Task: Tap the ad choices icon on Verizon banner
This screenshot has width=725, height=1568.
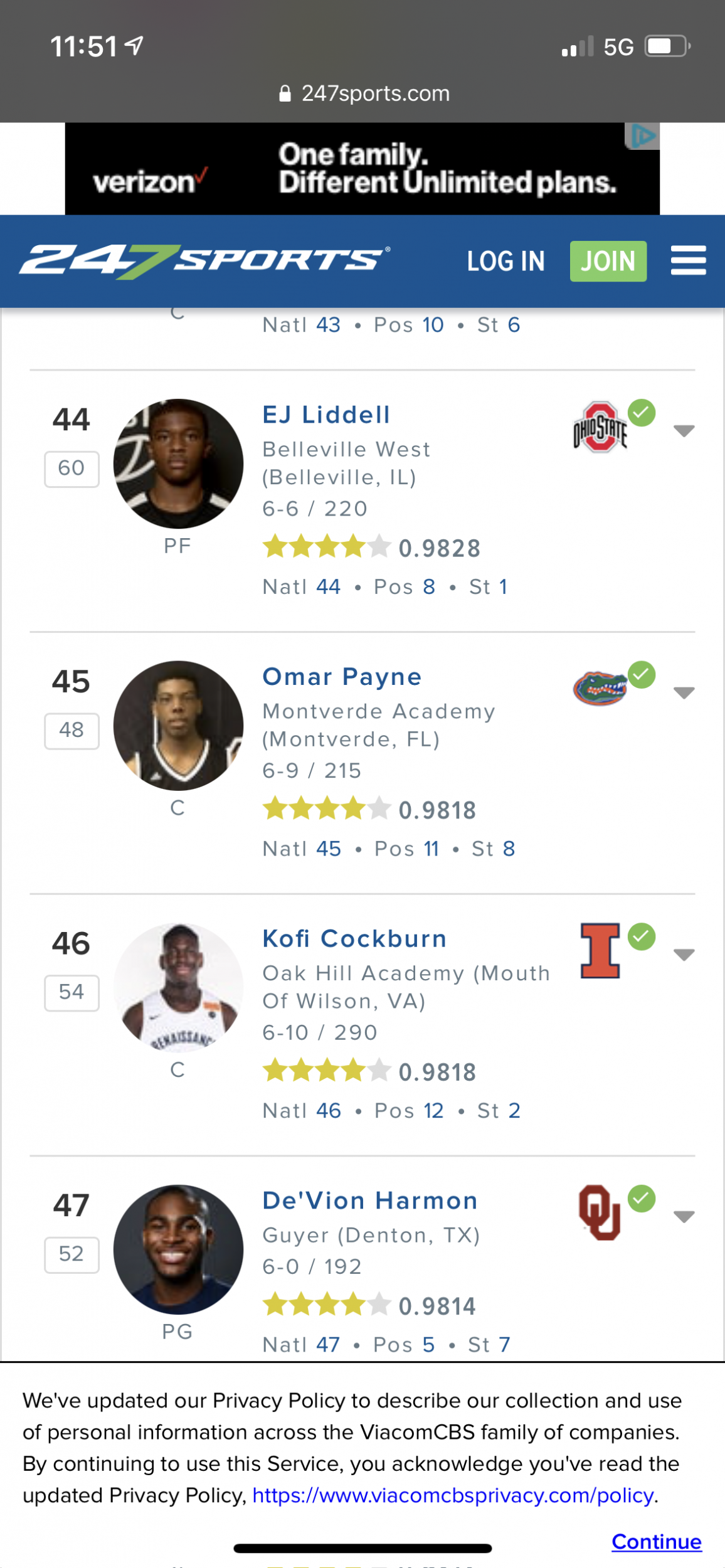Action: (x=642, y=136)
